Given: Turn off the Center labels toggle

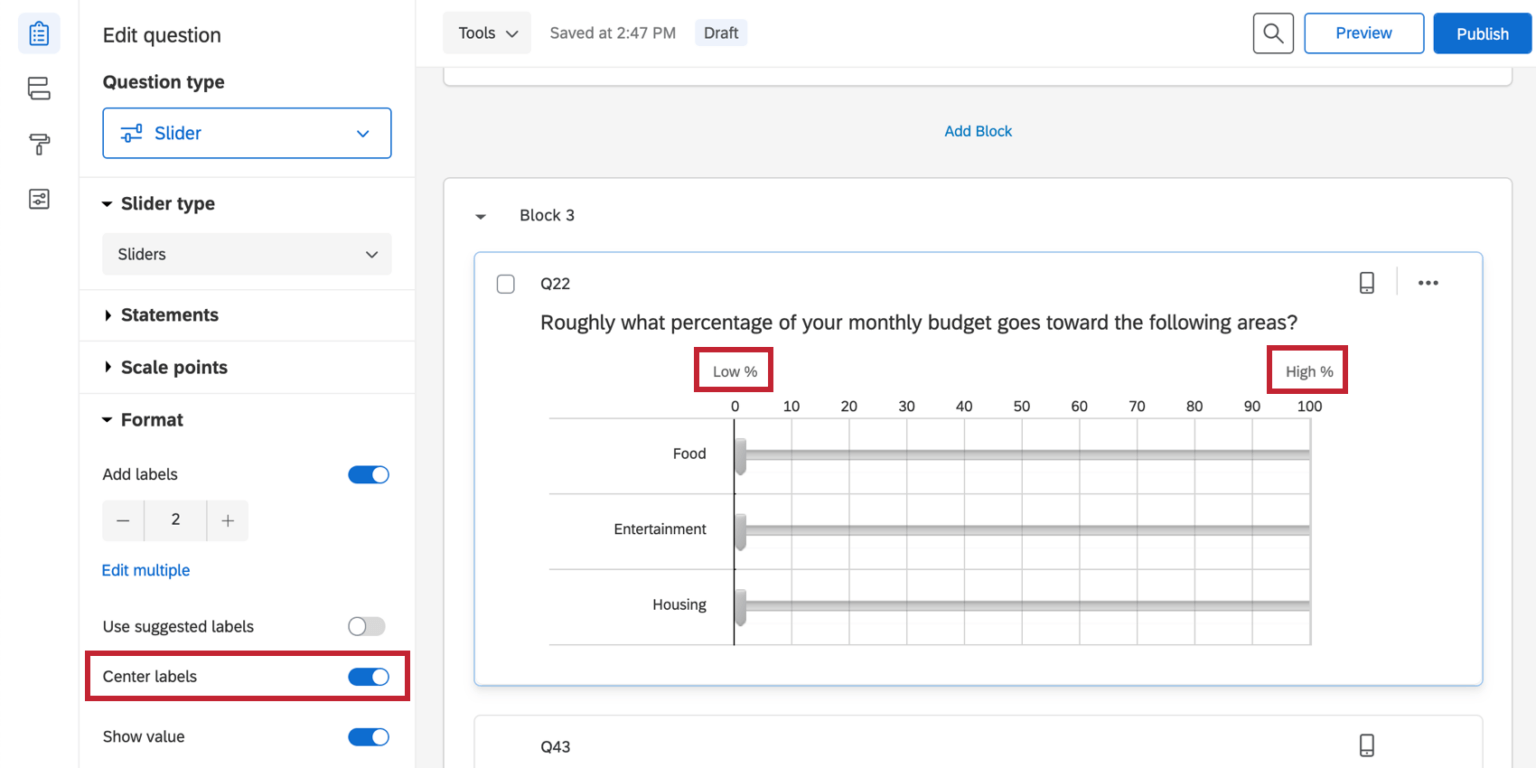Looking at the screenshot, I should [x=368, y=677].
